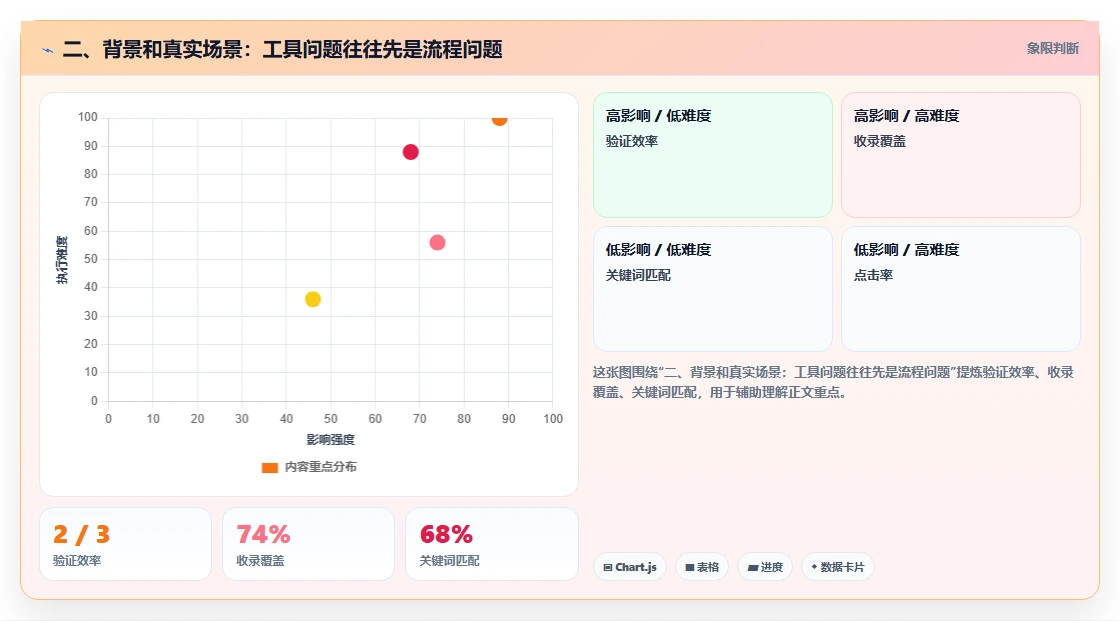Click the section title about 工具问题往往先是流程问题
1120x621 pixels.
coord(283,49)
